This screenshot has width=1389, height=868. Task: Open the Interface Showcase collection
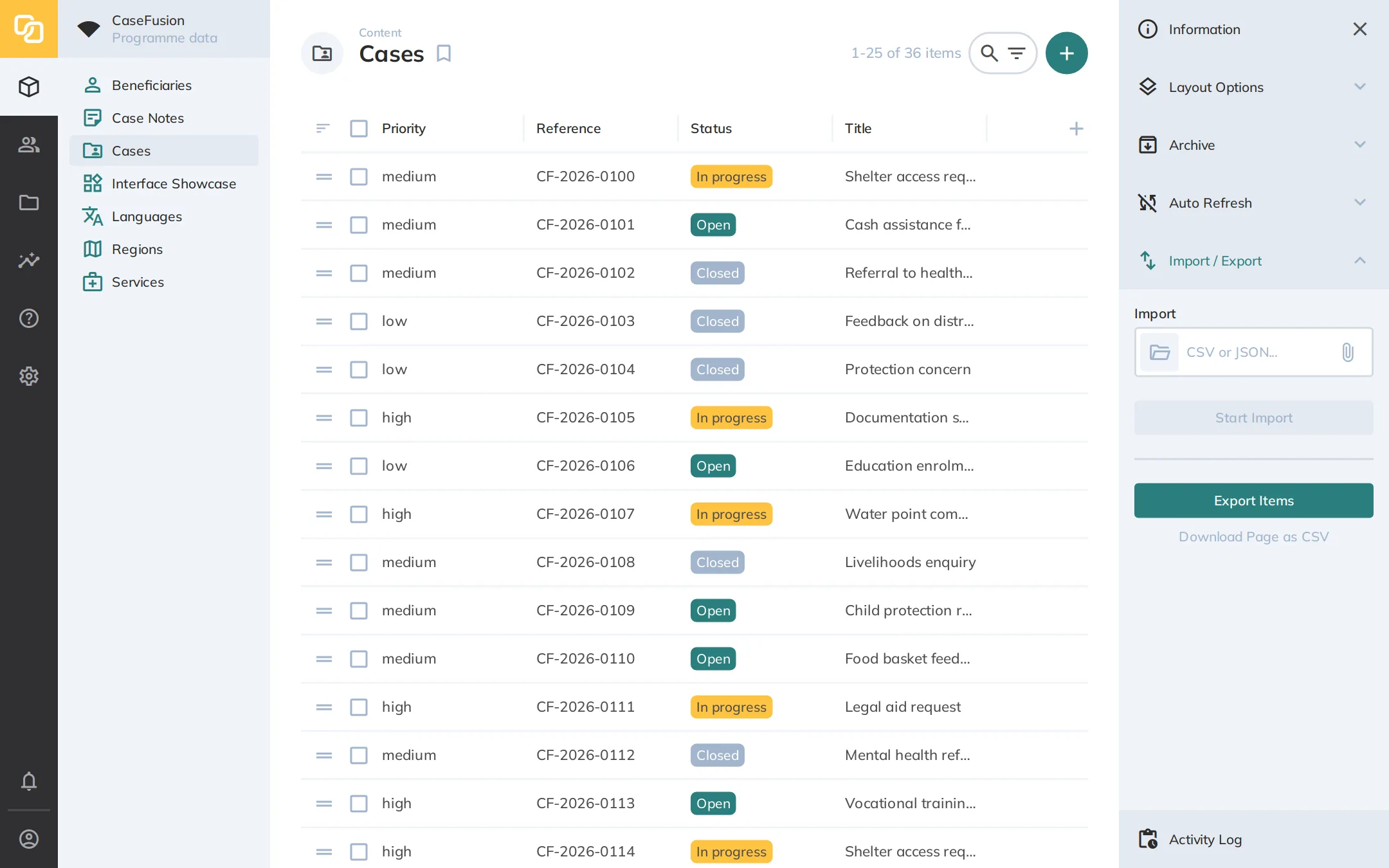click(x=164, y=184)
